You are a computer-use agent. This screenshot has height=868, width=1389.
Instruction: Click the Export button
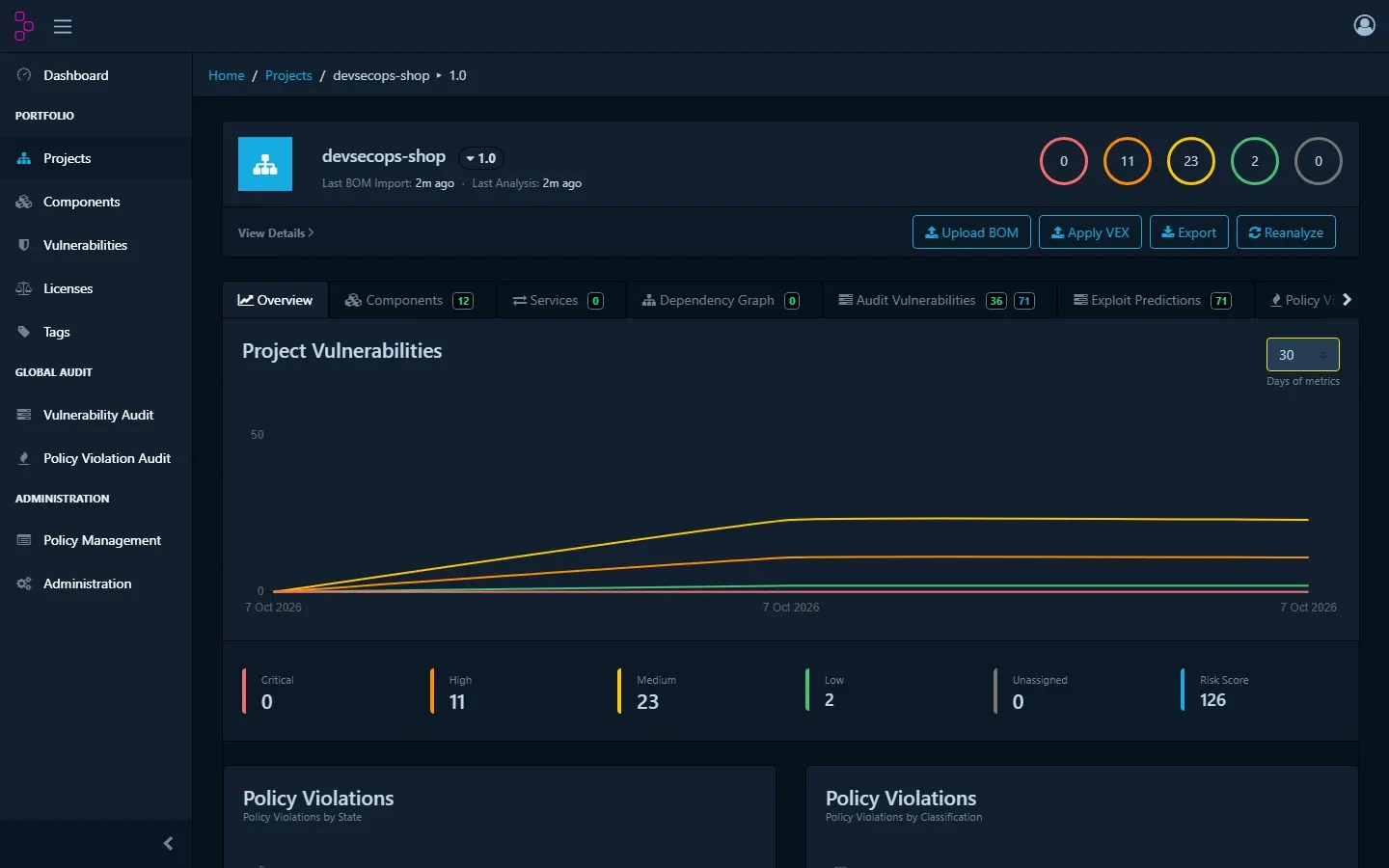click(1188, 232)
